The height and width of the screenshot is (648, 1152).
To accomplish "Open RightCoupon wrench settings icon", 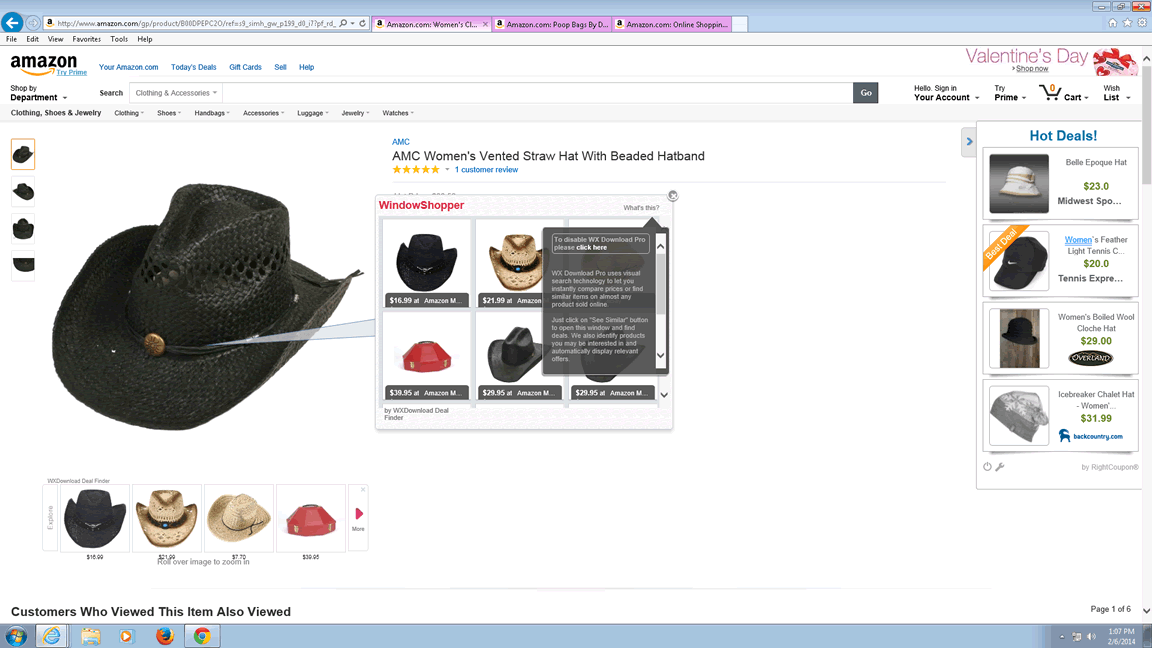I will coord(1000,467).
